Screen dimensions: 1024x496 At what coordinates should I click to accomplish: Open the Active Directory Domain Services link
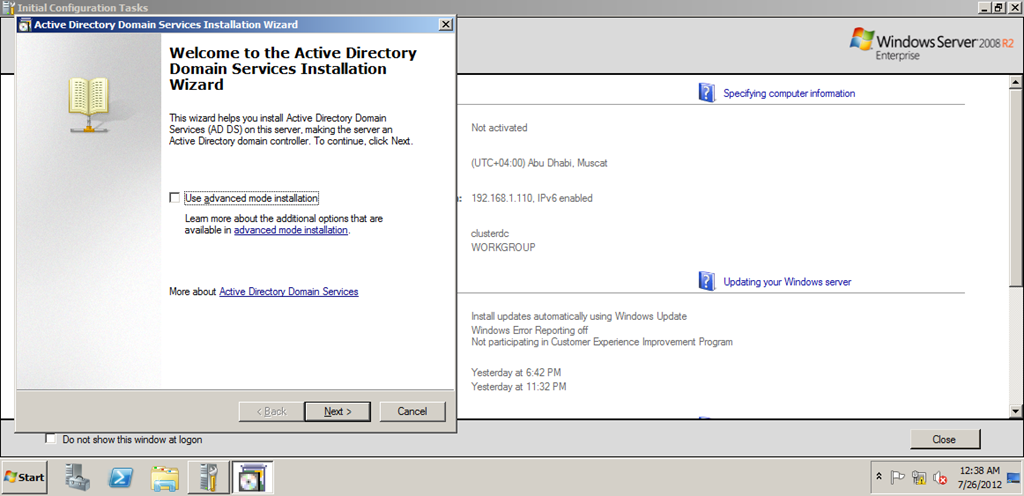pyautogui.click(x=289, y=292)
